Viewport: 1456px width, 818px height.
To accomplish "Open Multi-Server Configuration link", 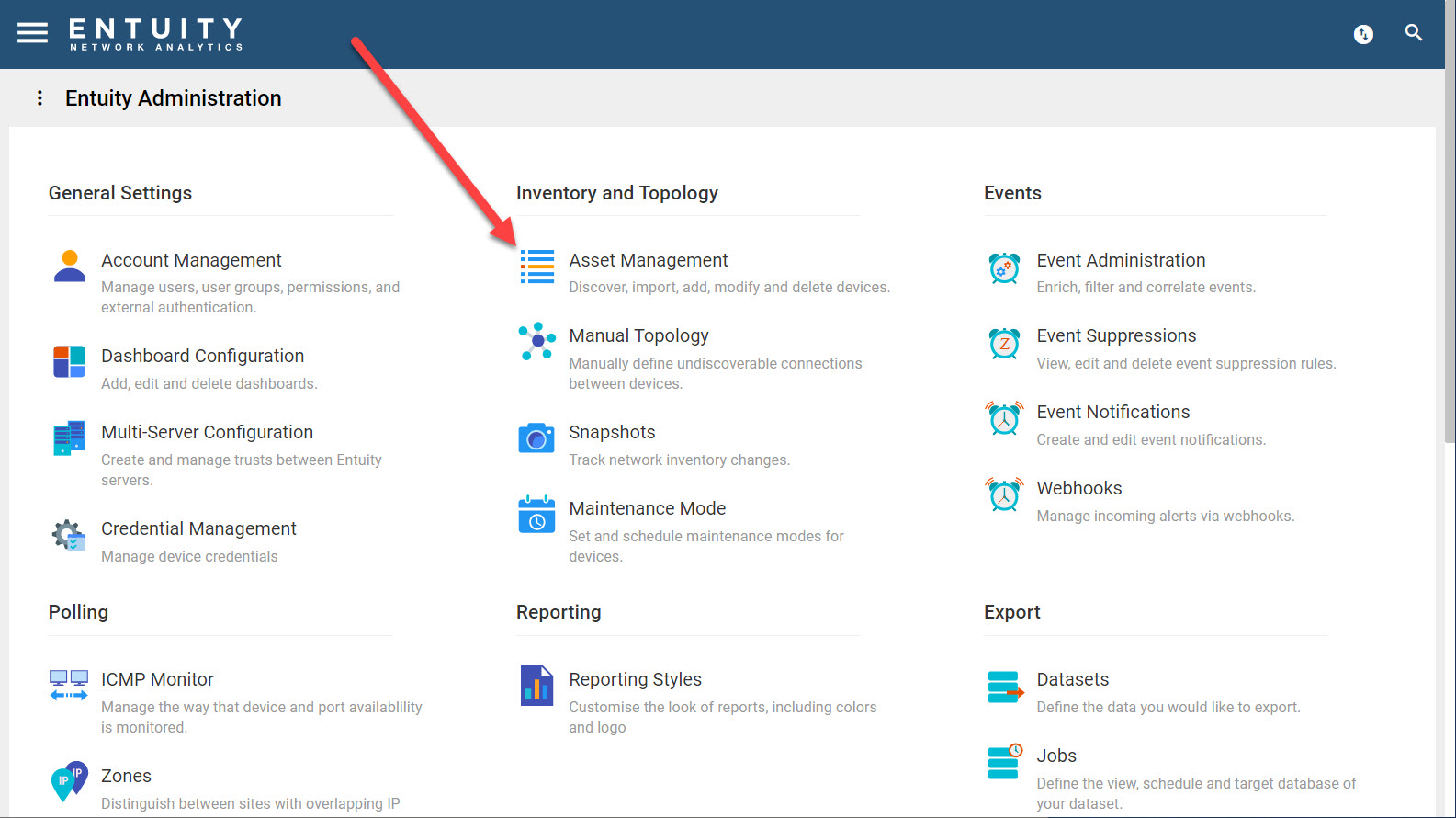I will tap(207, 432).
